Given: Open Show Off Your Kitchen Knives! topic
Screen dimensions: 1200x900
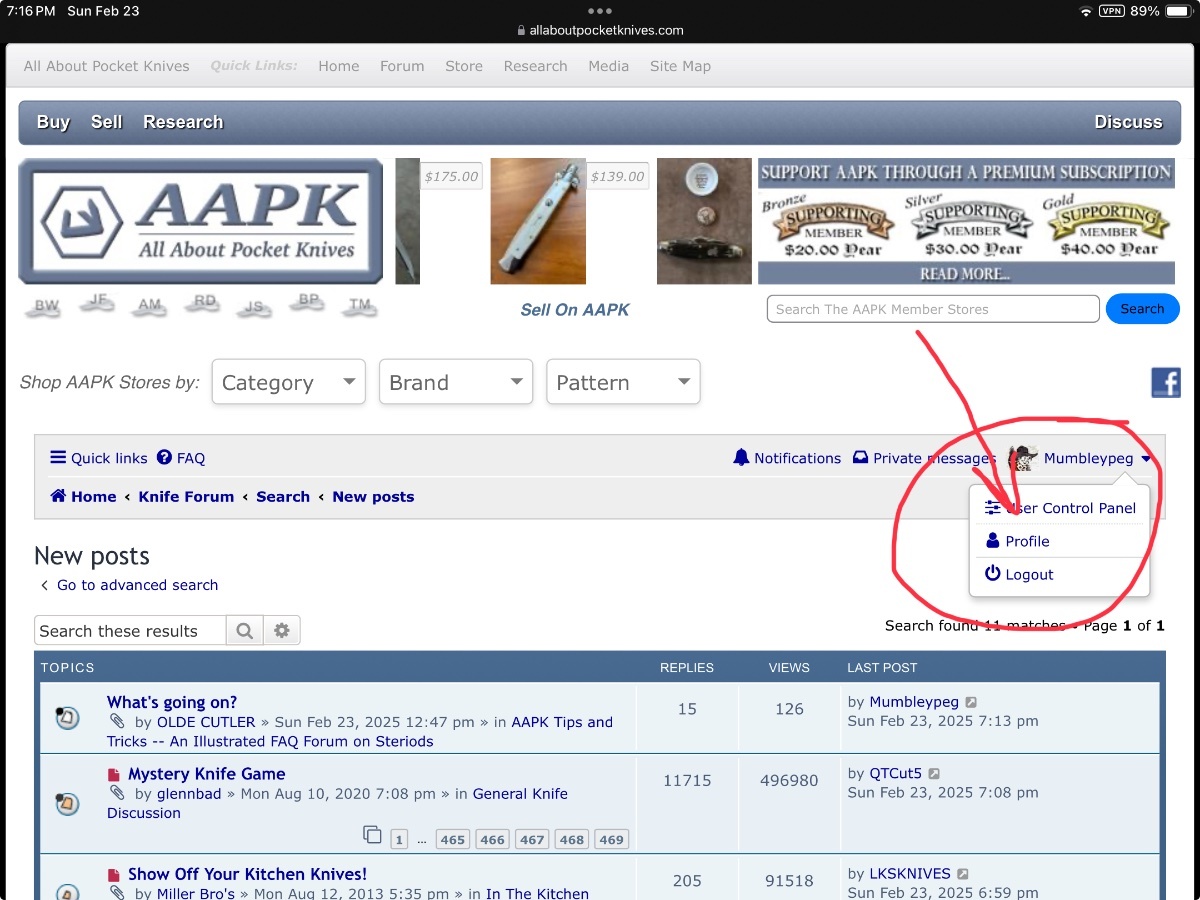Looking at the screenshot, I should [247, 874].
